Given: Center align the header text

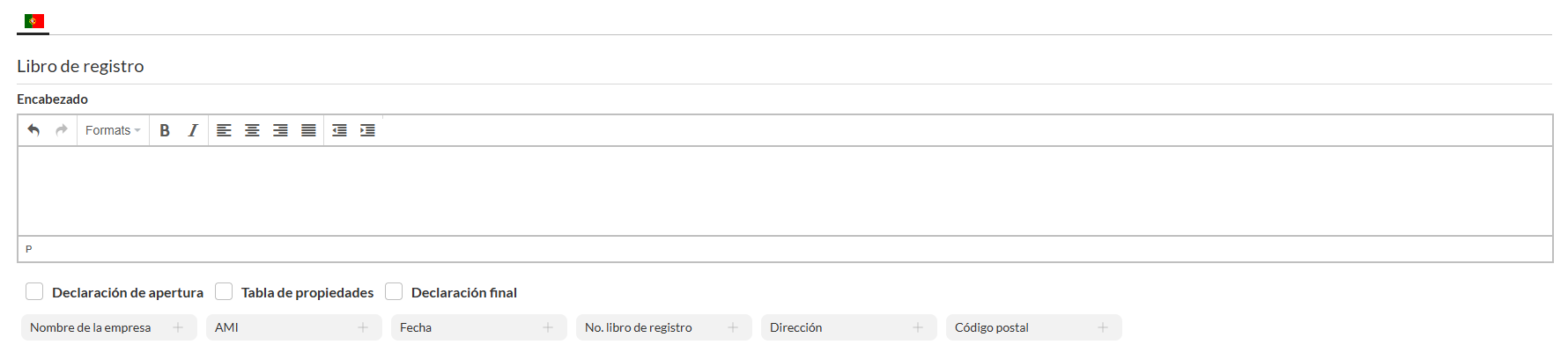Looking at the screenshot, I should click(252, 130).
